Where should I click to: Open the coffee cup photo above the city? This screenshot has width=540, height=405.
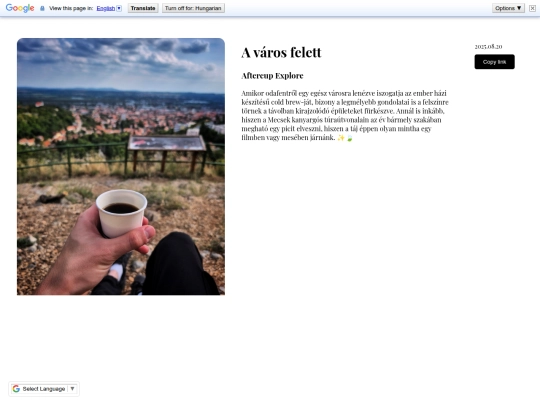point(121,166)
